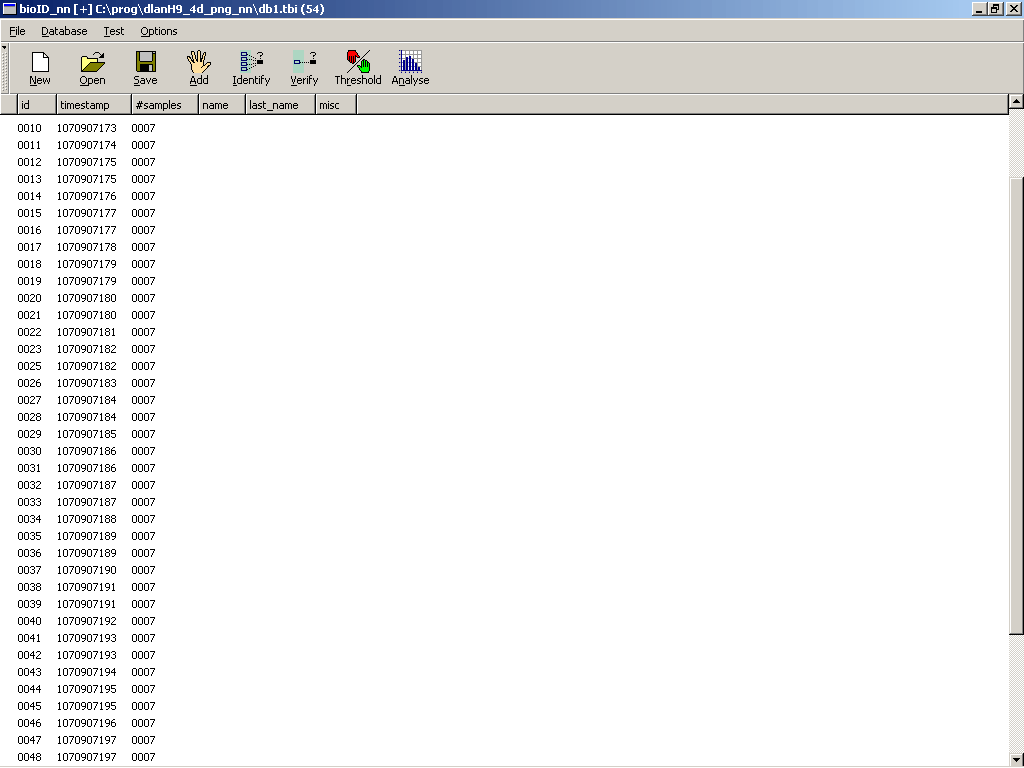Viewport: 1024px width, 768px height.
Task: Click the New database toolbar icon
Action: pos(40,67)
